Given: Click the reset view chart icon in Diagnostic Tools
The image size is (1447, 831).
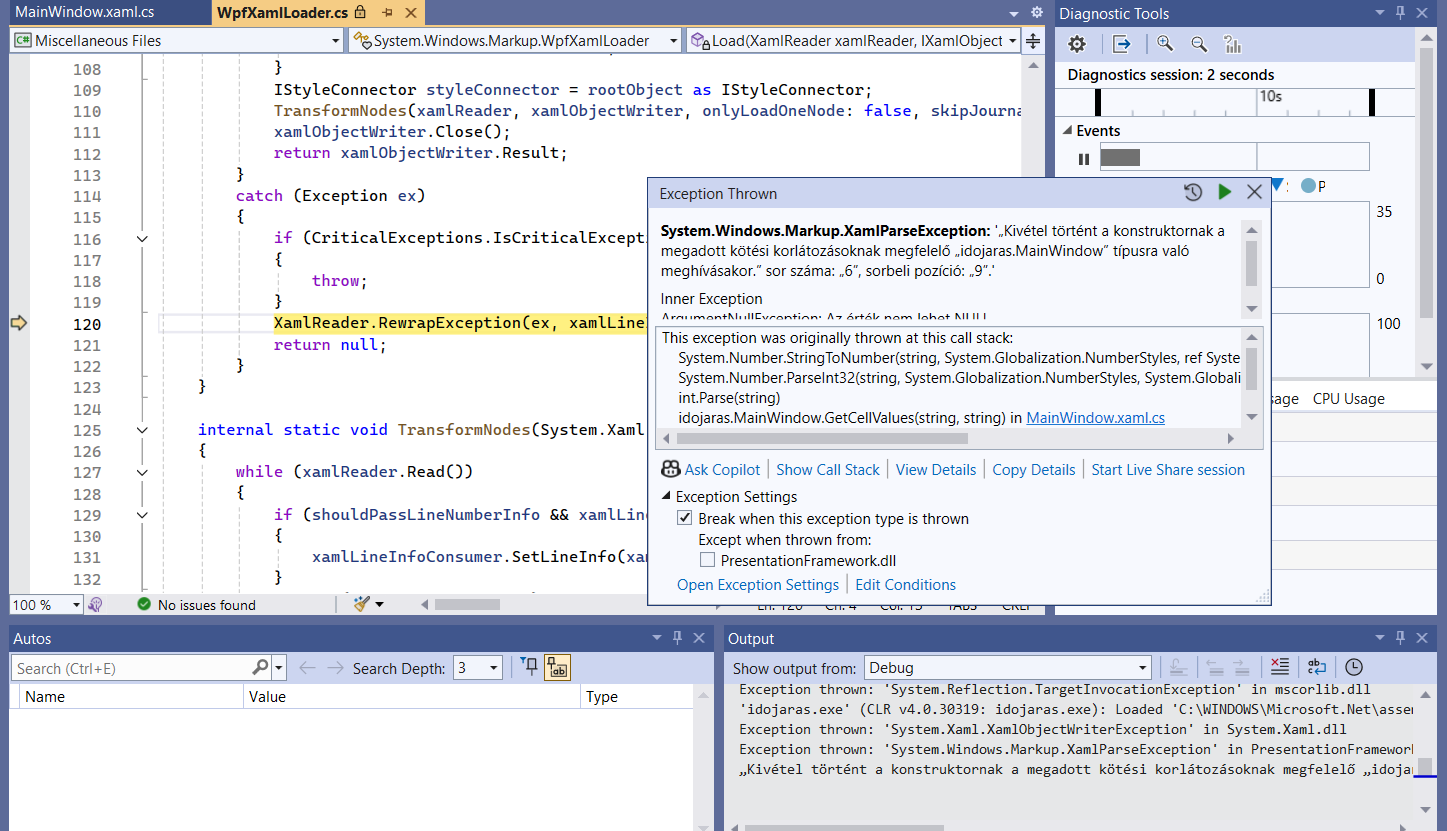Looking at the screenshot, I should point(1232,44).
